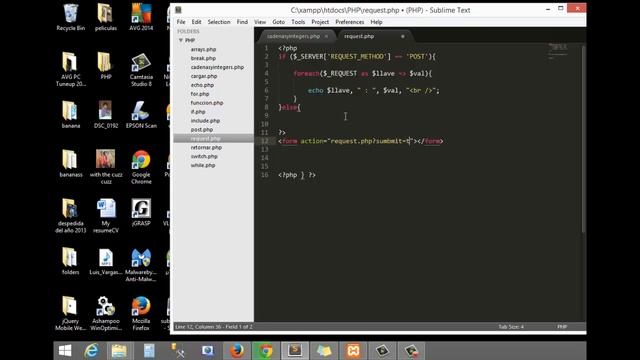The width and height of the screenshot is (640, 360).
Task: Open Internet Explorer from the taskbar
Action: coord(91,351)
